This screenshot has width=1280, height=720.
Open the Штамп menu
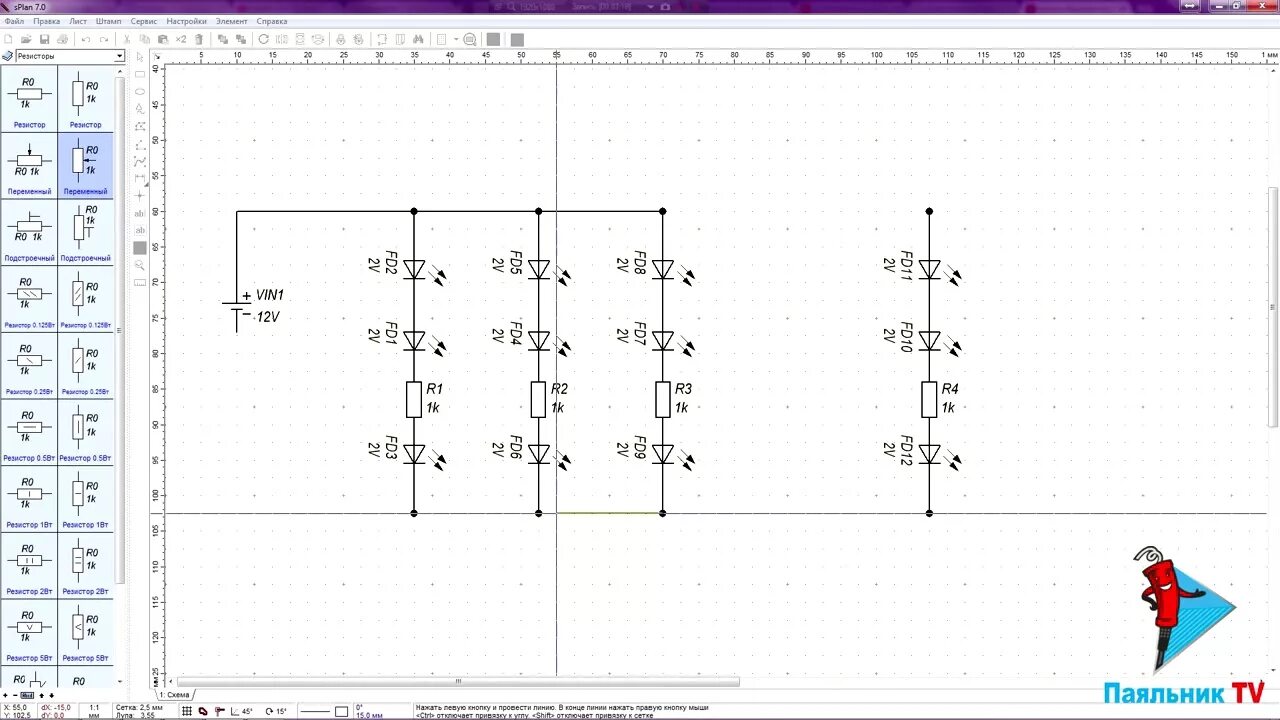pyautogui.click(x=108, y=21)
